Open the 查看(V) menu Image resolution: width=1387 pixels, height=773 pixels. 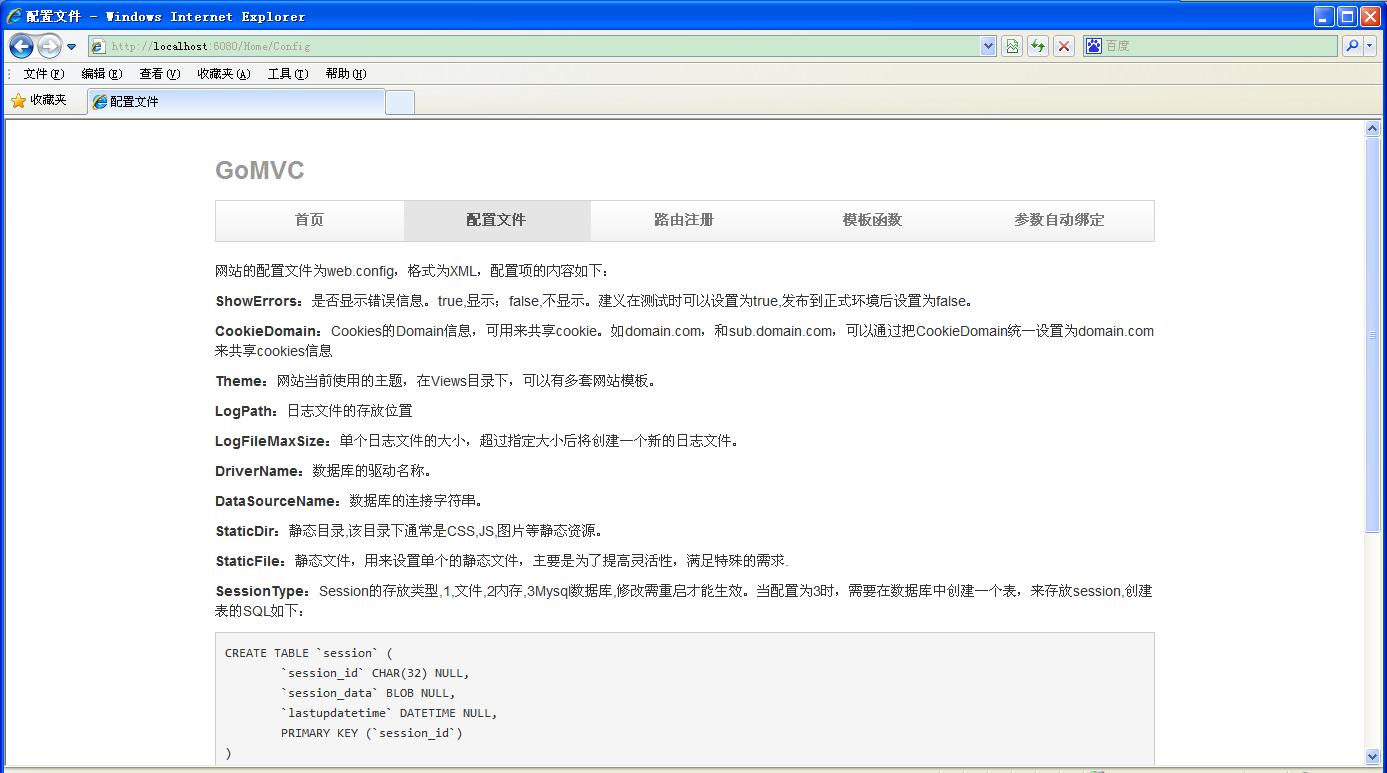tap(159, 74)
